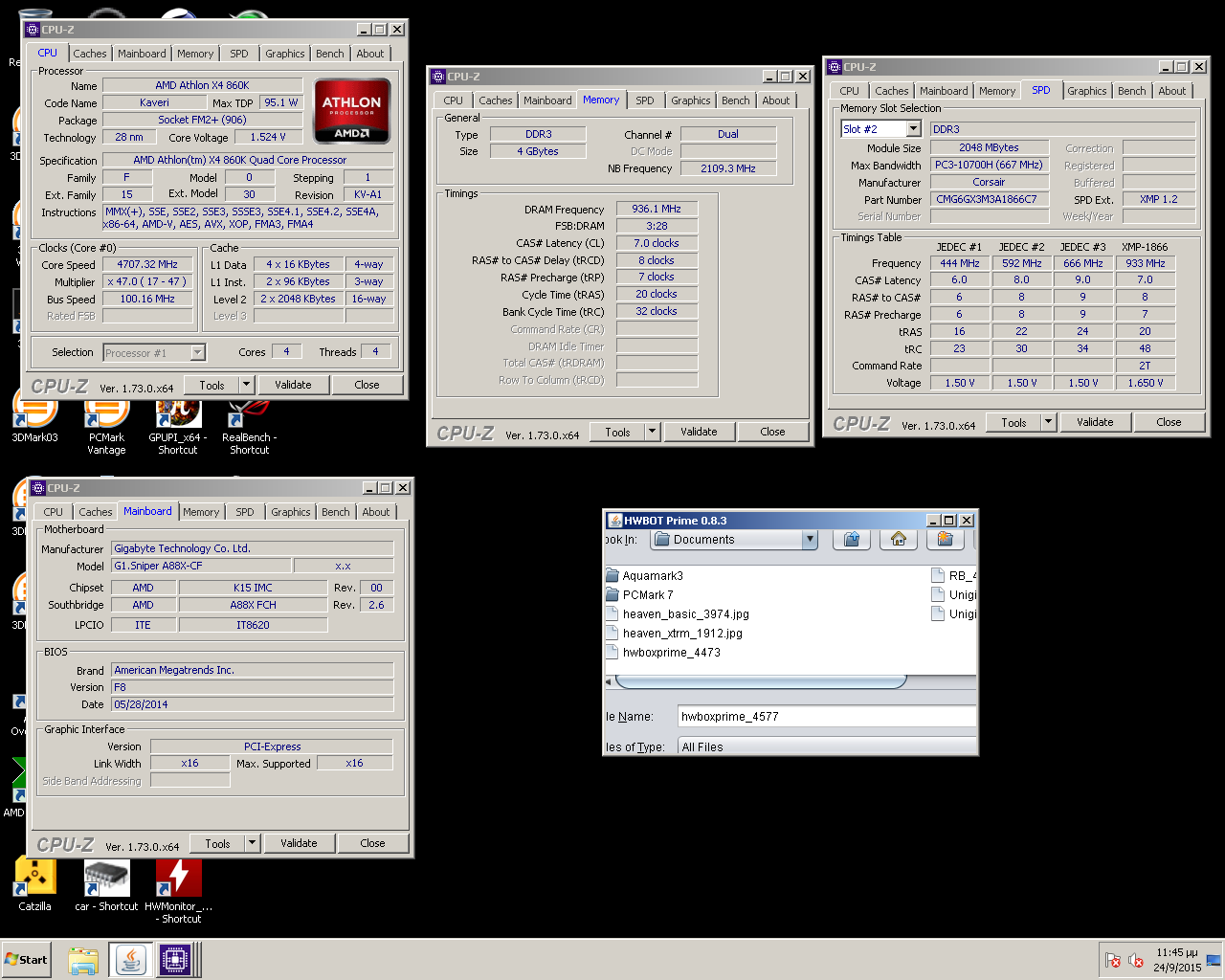
Task: Click the up-folder icon in HWBOT Prime dialog
Action: [x=852, y=540]
